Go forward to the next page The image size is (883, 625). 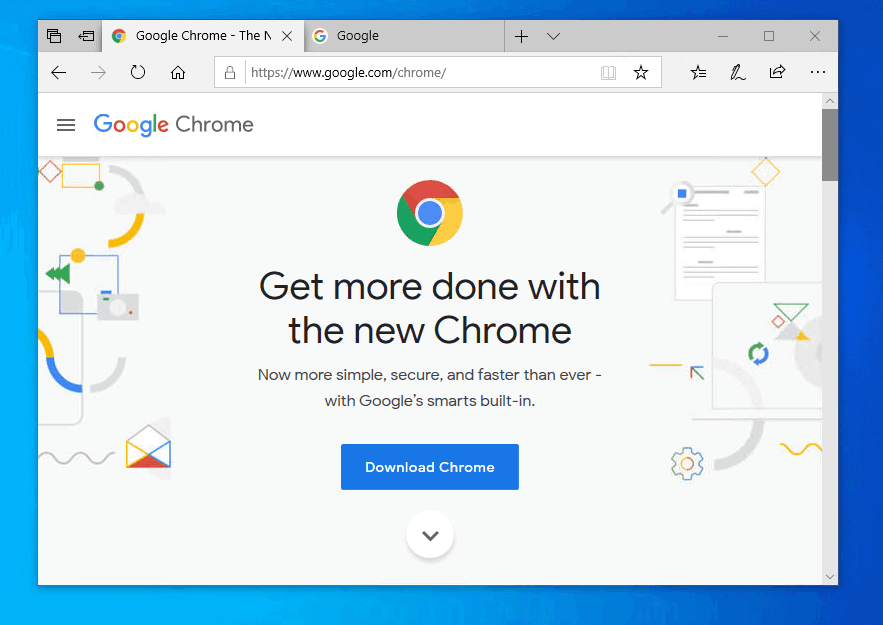[x=99, y=73]
